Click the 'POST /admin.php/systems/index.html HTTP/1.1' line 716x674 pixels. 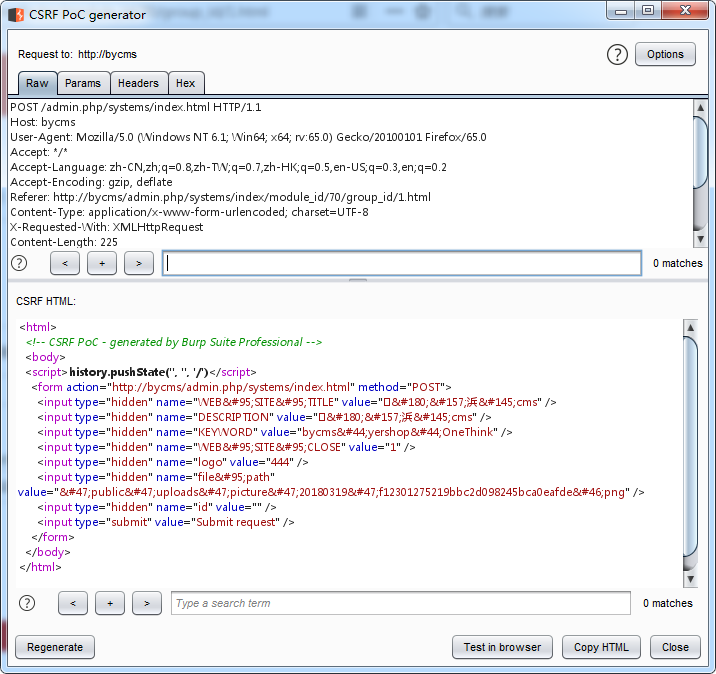click(136, 107)
